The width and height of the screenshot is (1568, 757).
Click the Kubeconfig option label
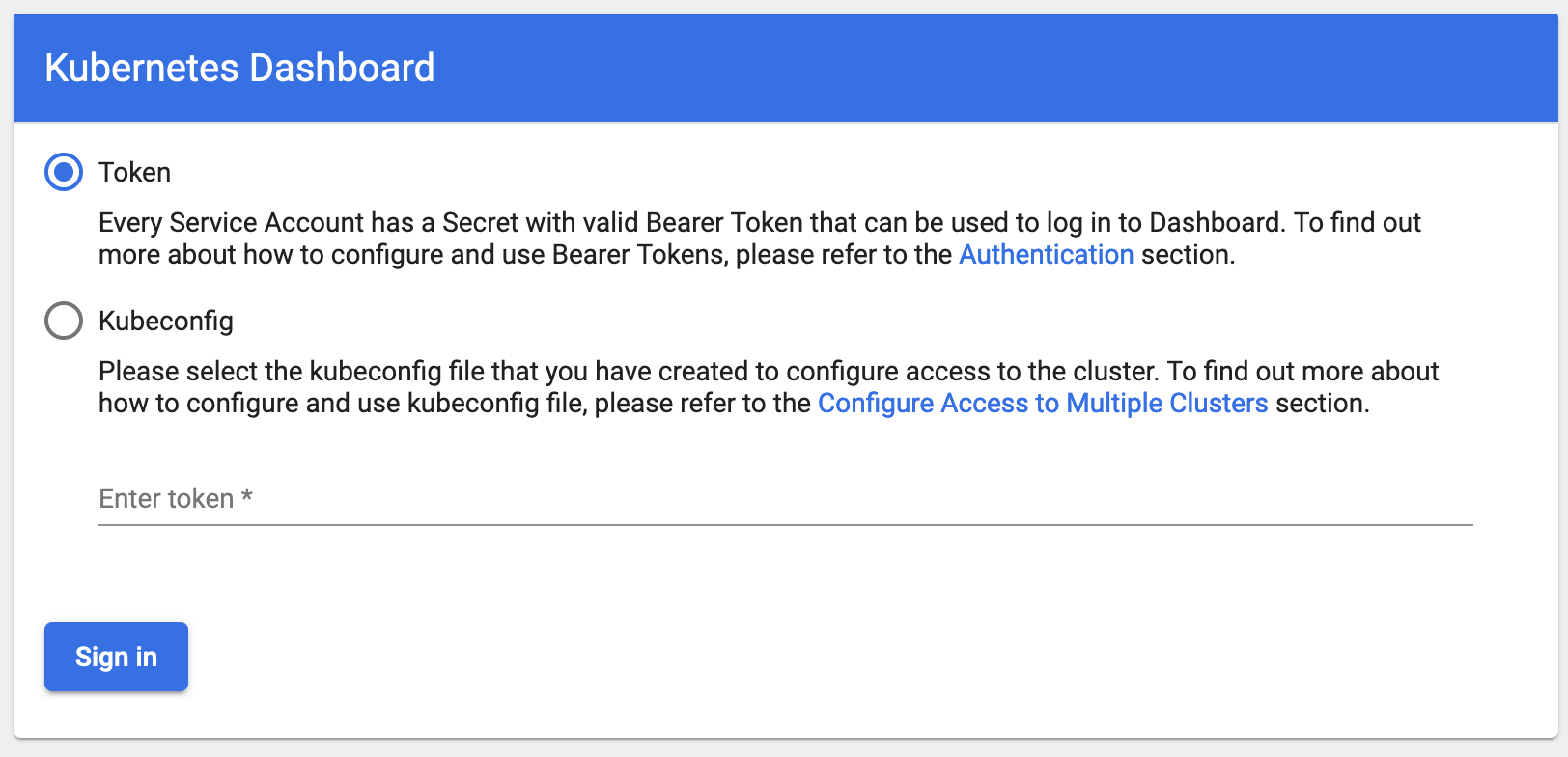(x=166, y=321)
